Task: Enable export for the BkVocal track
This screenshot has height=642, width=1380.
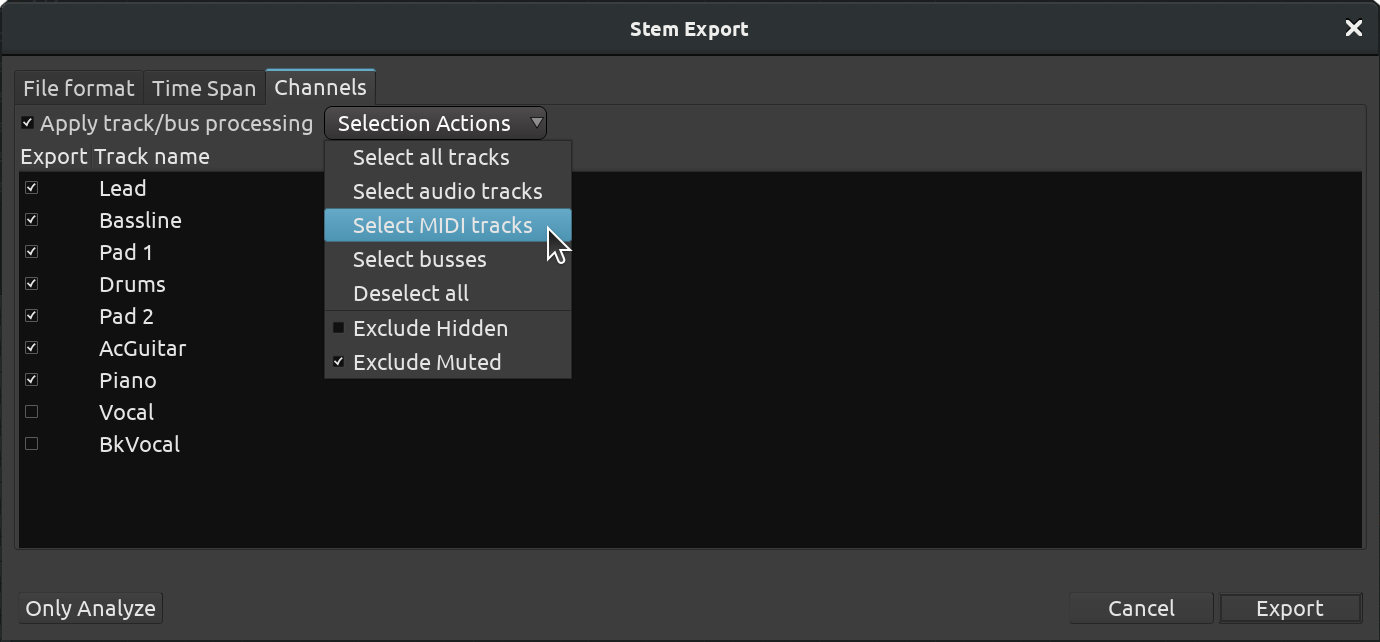Action: tap(32, 444)
